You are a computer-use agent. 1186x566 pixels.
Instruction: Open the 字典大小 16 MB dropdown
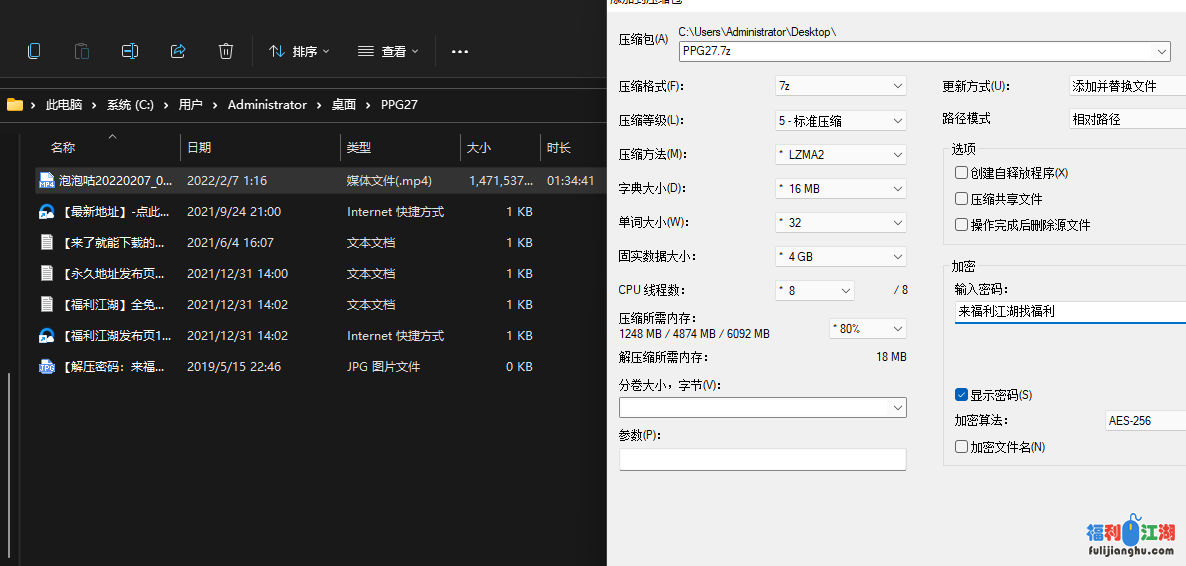(840, 188)
